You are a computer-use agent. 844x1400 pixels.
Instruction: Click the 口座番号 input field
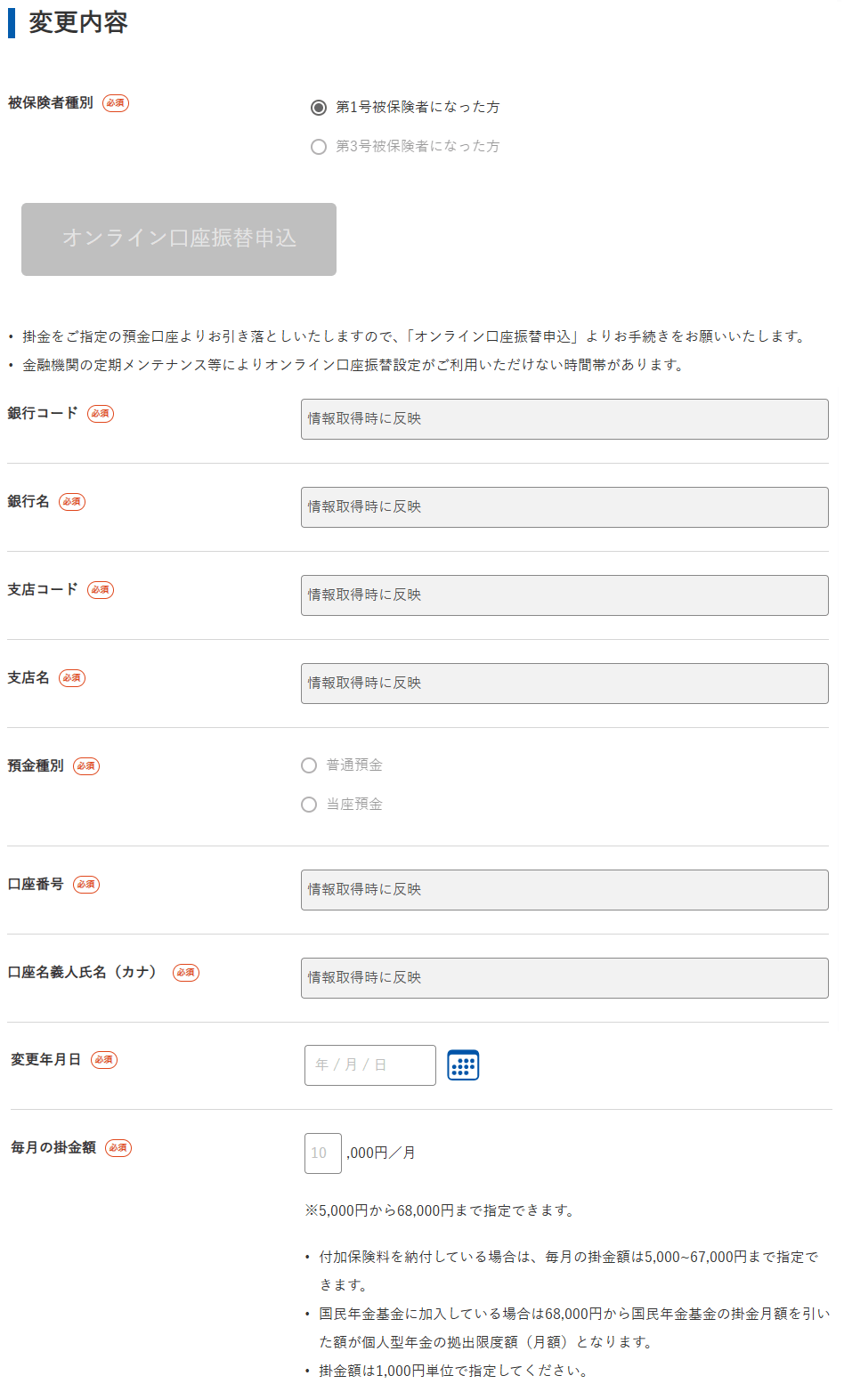pos(564,890)
